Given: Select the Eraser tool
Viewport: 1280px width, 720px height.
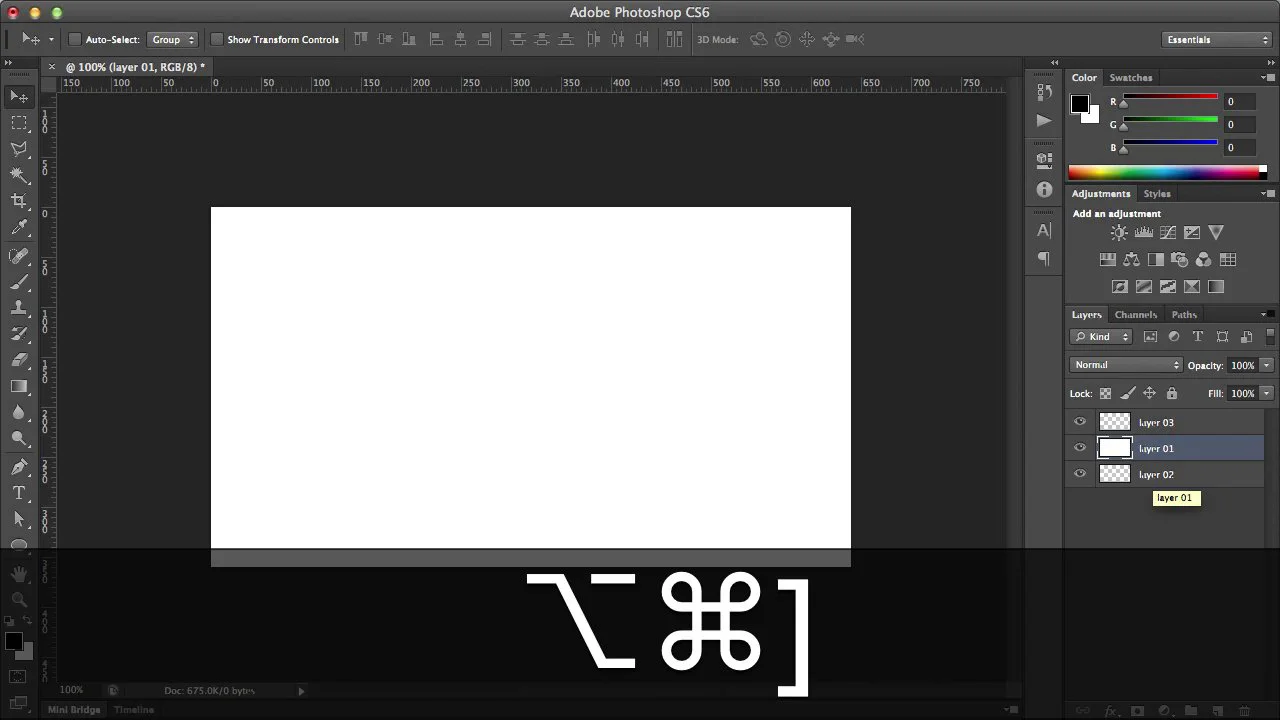Looking at the screenshot, I should tap(19, 360).
